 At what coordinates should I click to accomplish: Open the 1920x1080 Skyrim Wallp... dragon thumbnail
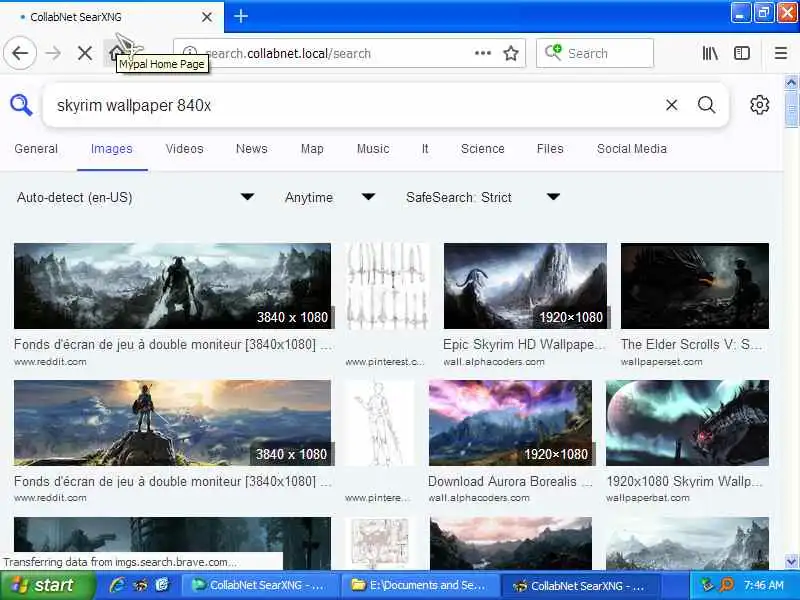point(687,423)
